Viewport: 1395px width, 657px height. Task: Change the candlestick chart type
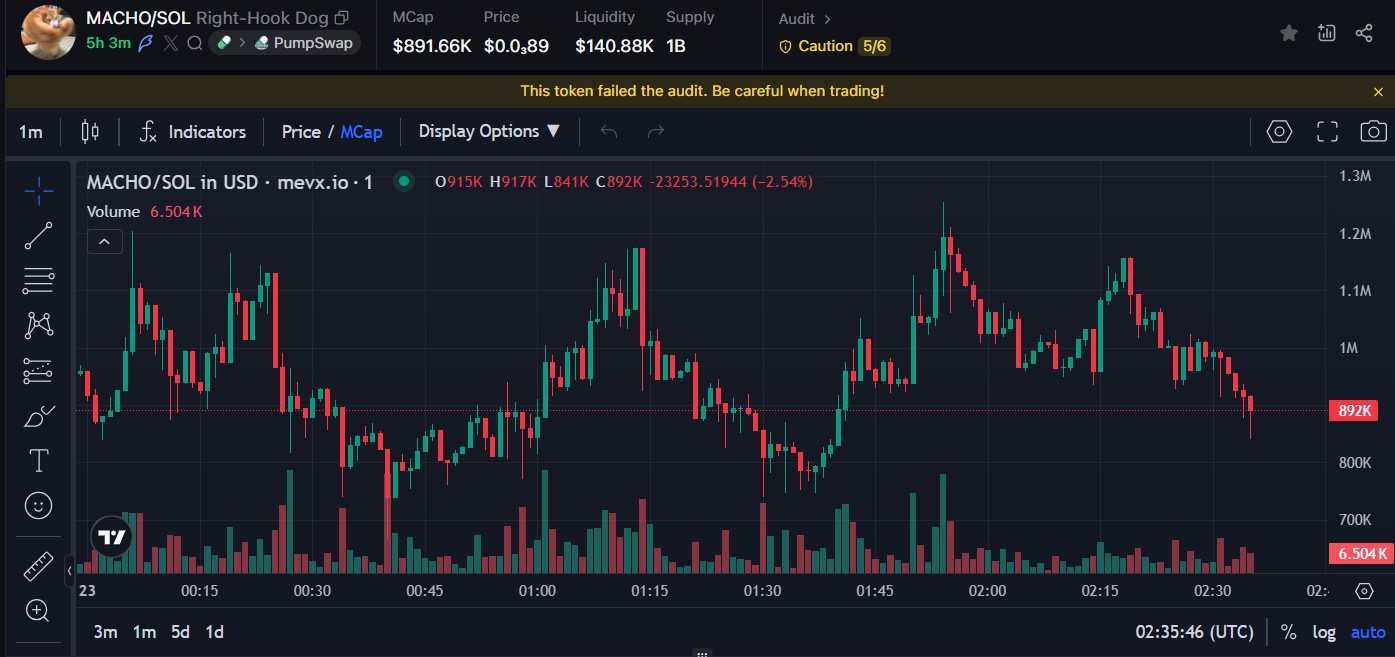(x=90, y=132)
